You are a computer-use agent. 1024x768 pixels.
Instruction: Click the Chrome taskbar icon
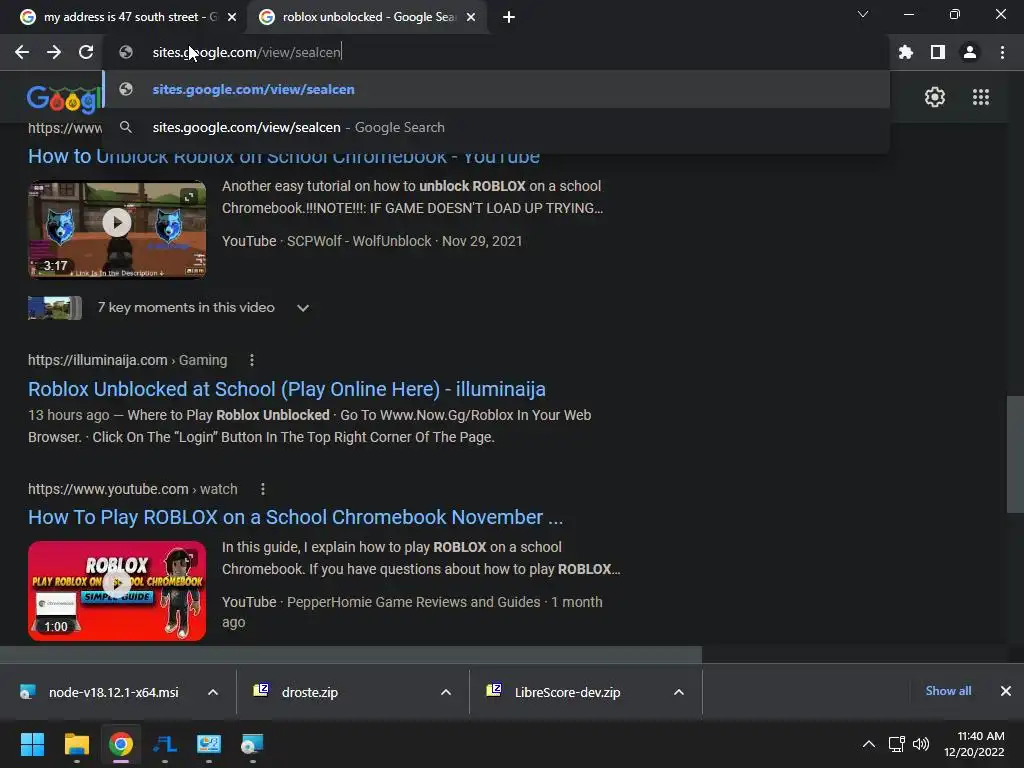[x=121, y=744]
